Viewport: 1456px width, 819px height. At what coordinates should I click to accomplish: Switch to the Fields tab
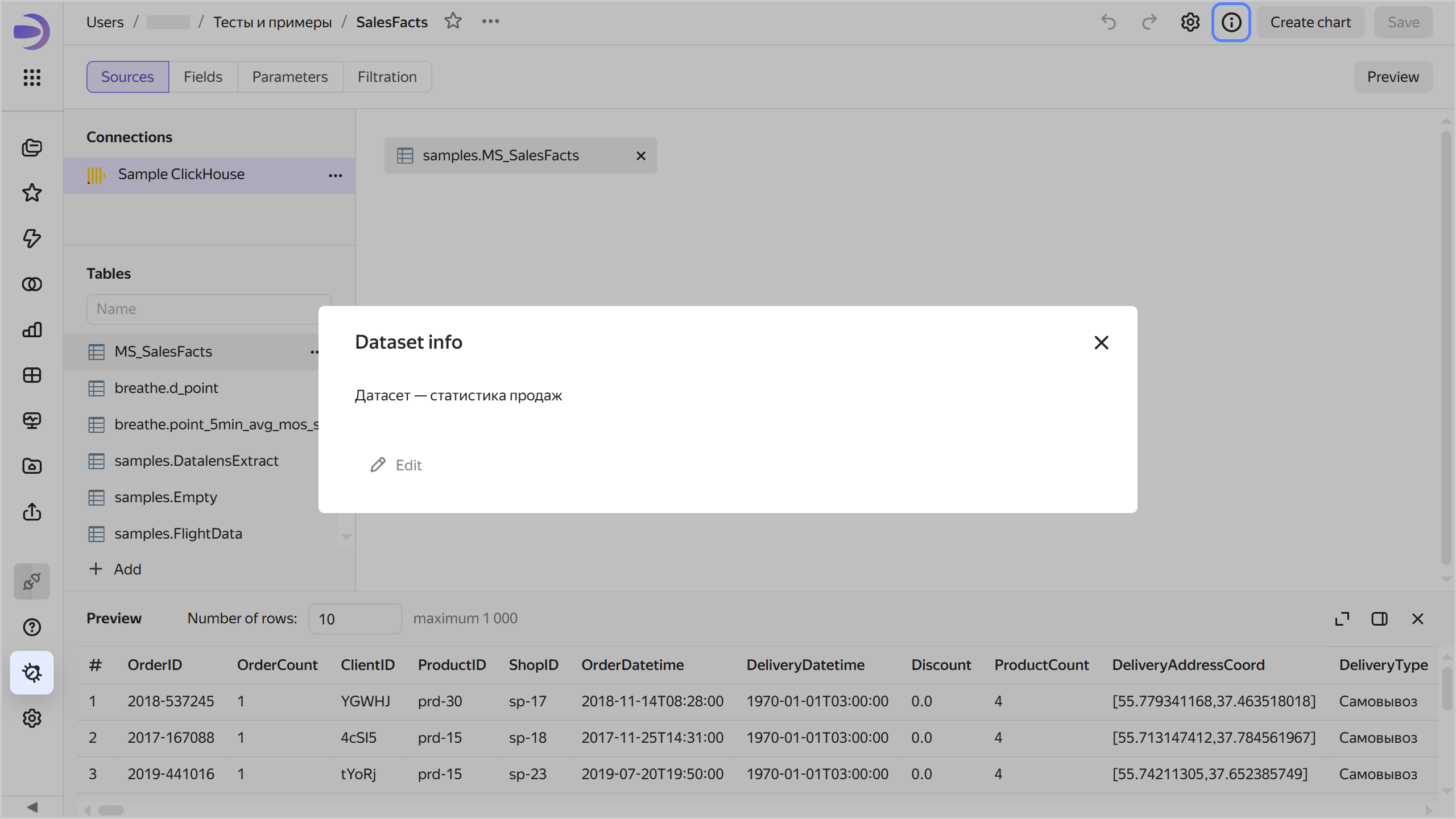point(203,77)
